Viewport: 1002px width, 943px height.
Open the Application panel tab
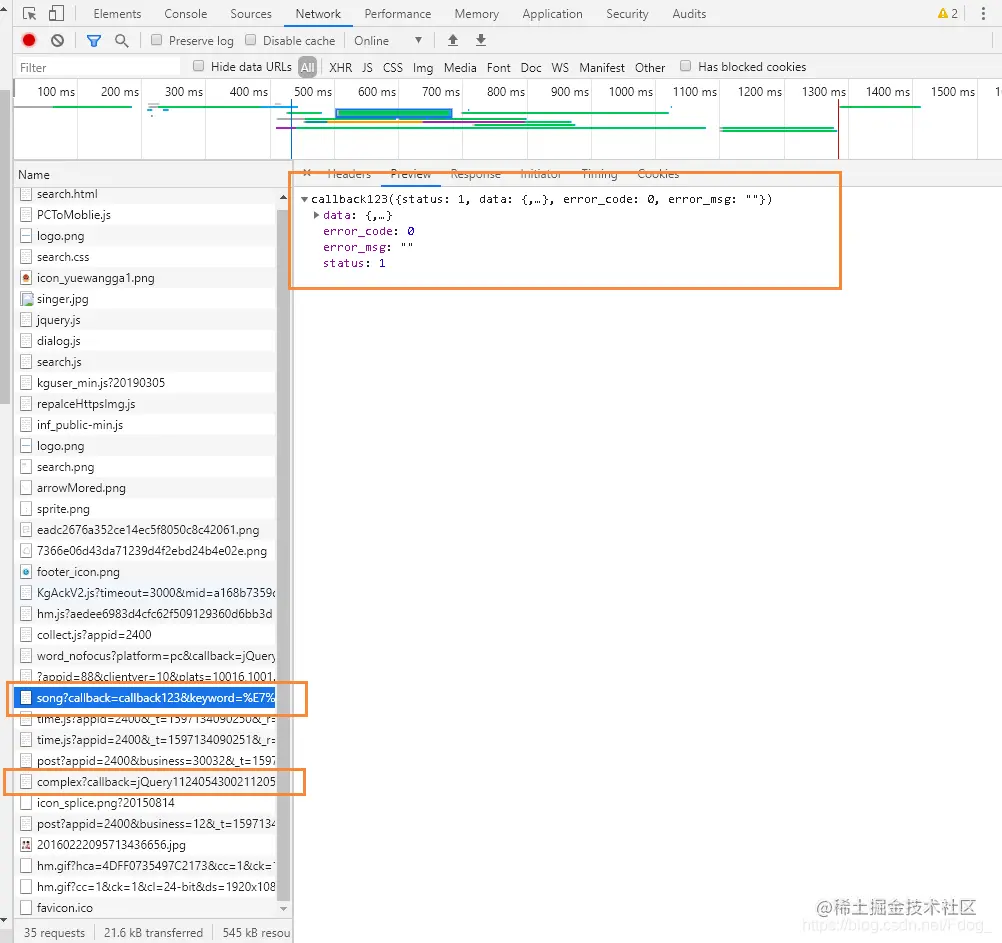coord(552,13)
